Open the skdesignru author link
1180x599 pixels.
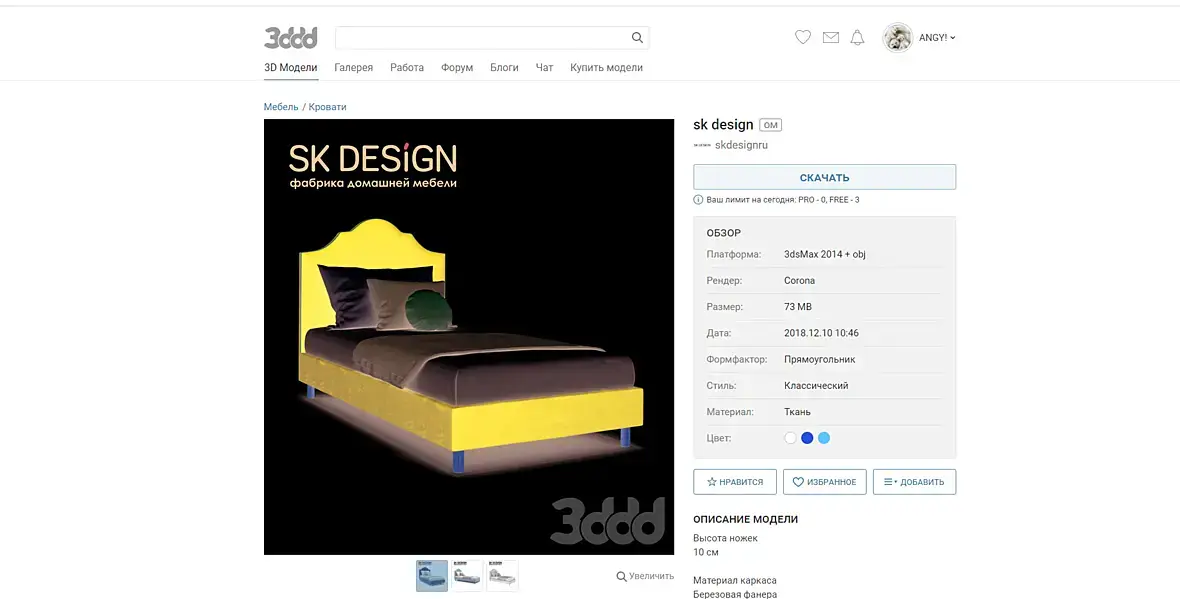pyautogui.click(x=741, y=145)
